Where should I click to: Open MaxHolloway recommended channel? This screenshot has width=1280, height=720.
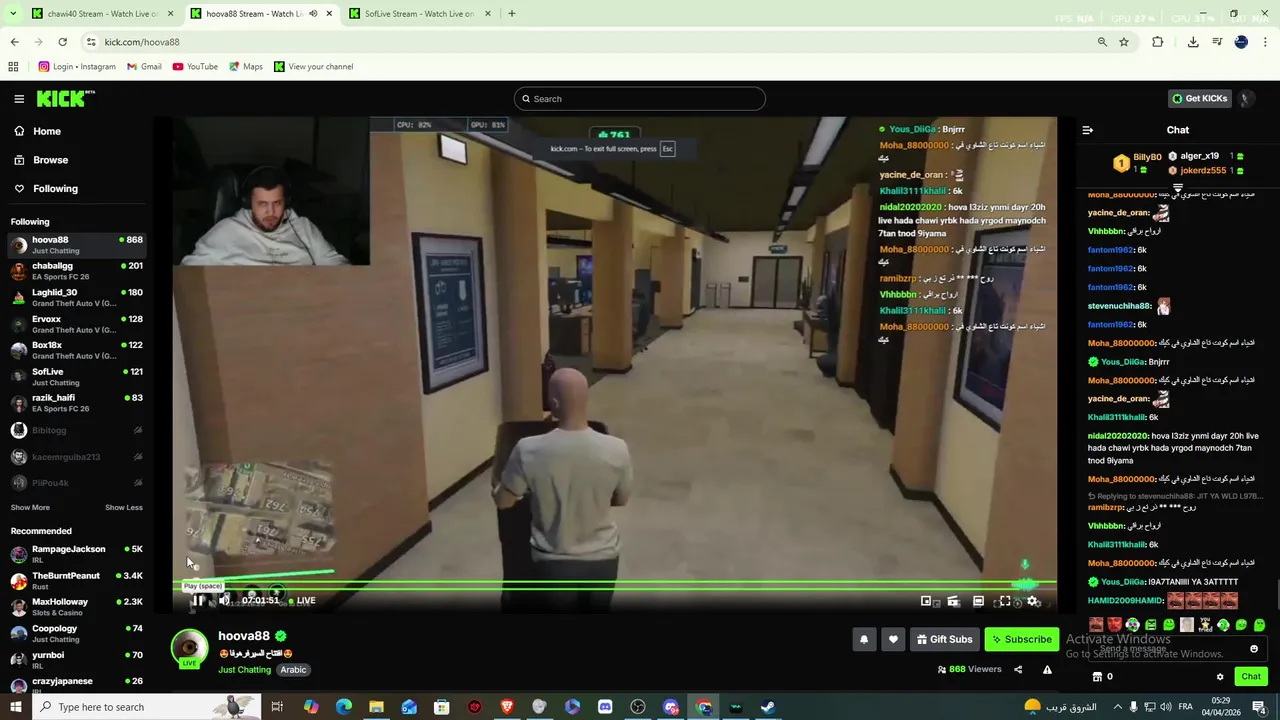click(x=77, y=607)
